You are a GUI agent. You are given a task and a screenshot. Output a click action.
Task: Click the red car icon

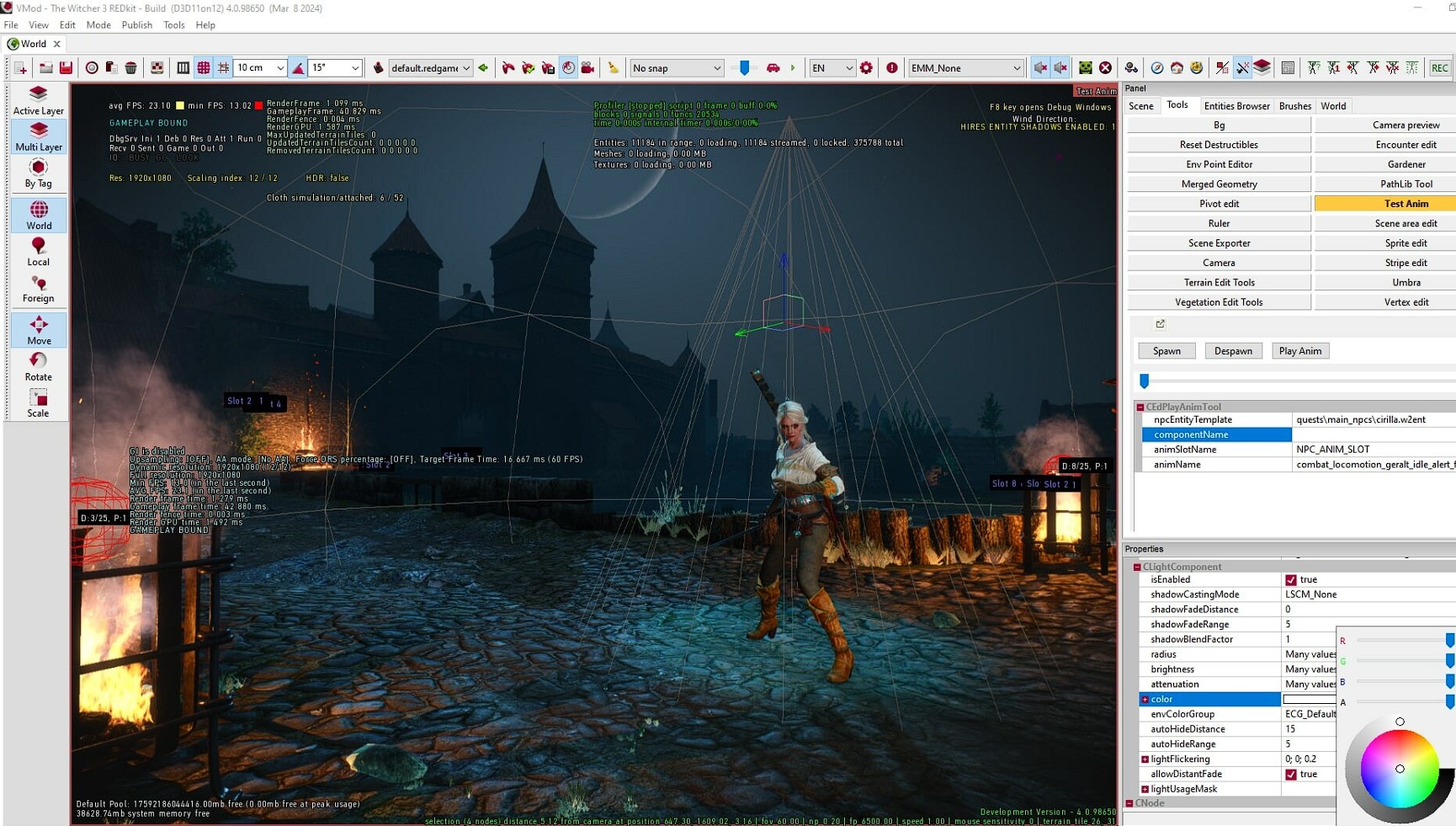point(773,68)
